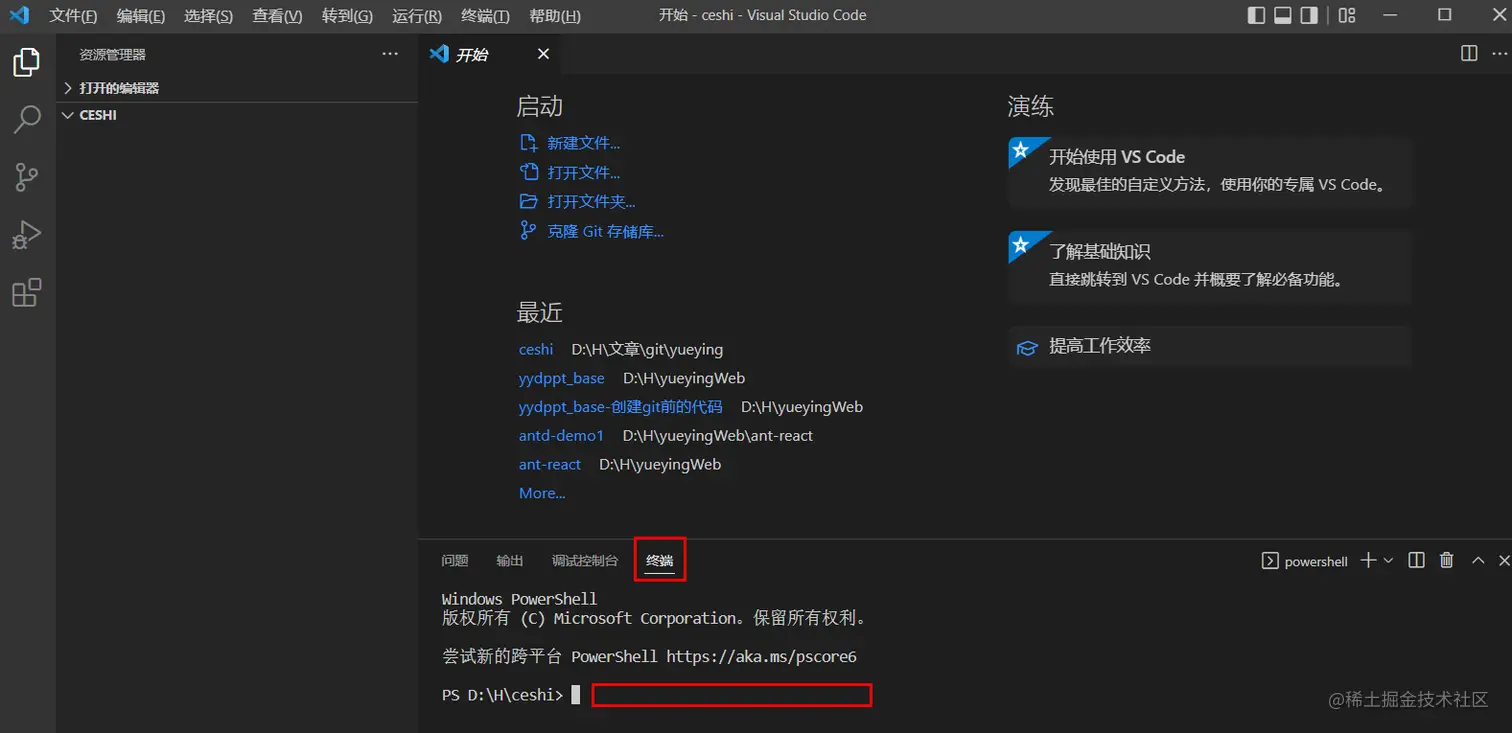Click the 资源管理器 panel title
Image resolution: width=1512 pixels, height=733 pixels.
coord(113,55)
